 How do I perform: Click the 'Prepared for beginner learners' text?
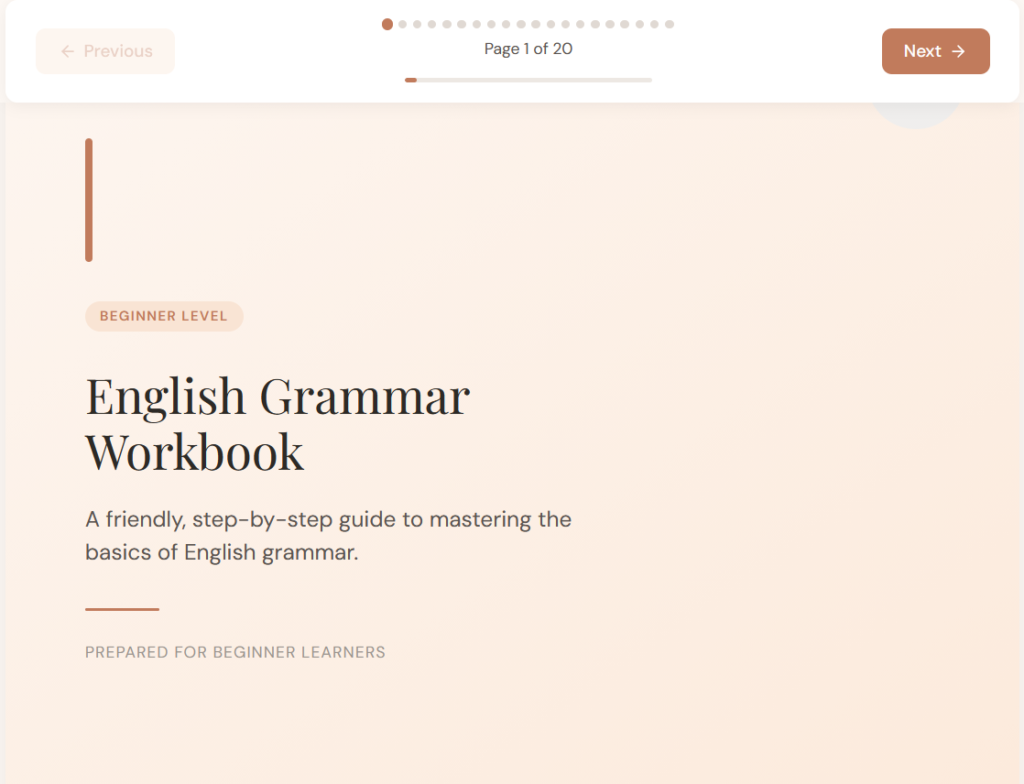(235, 652)
